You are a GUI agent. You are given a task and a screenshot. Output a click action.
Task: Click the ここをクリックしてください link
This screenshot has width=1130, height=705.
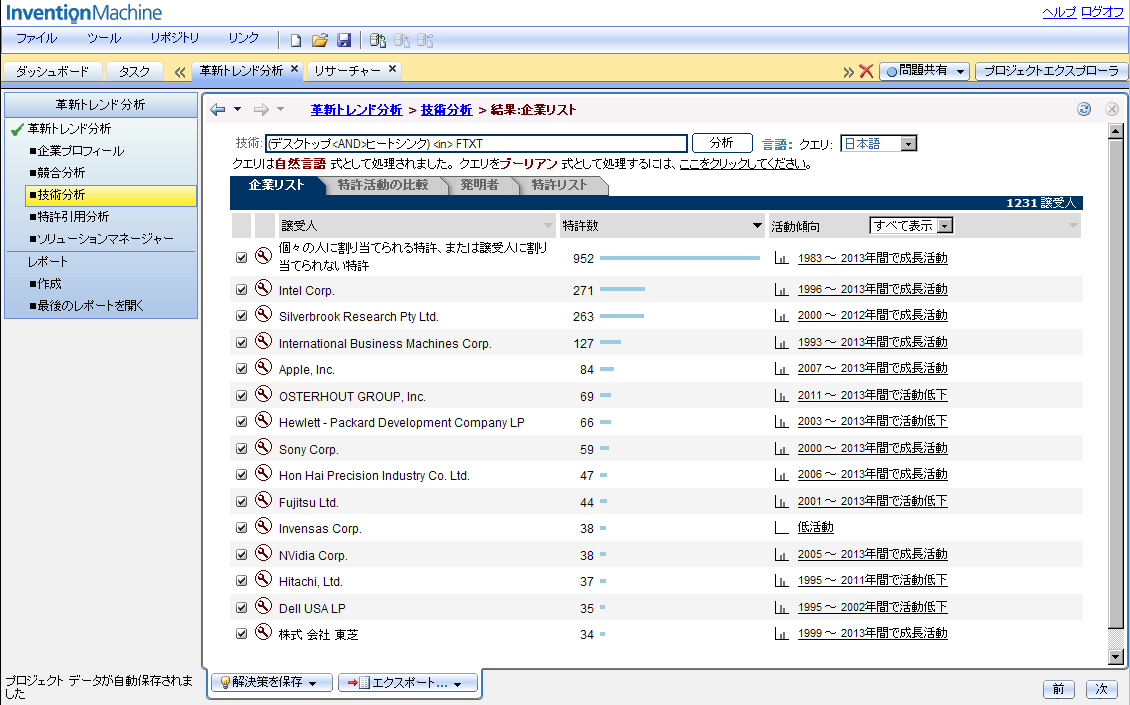743,164
